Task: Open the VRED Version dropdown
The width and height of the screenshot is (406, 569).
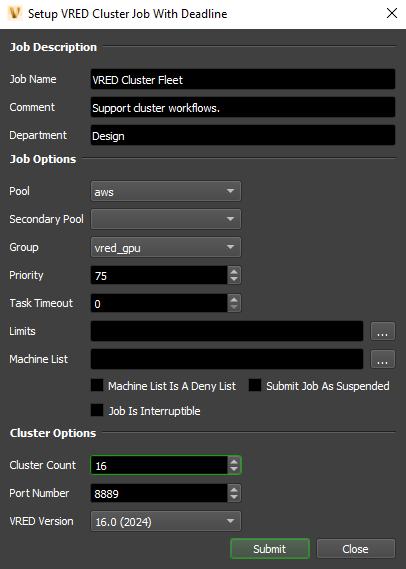Action: 166,521
